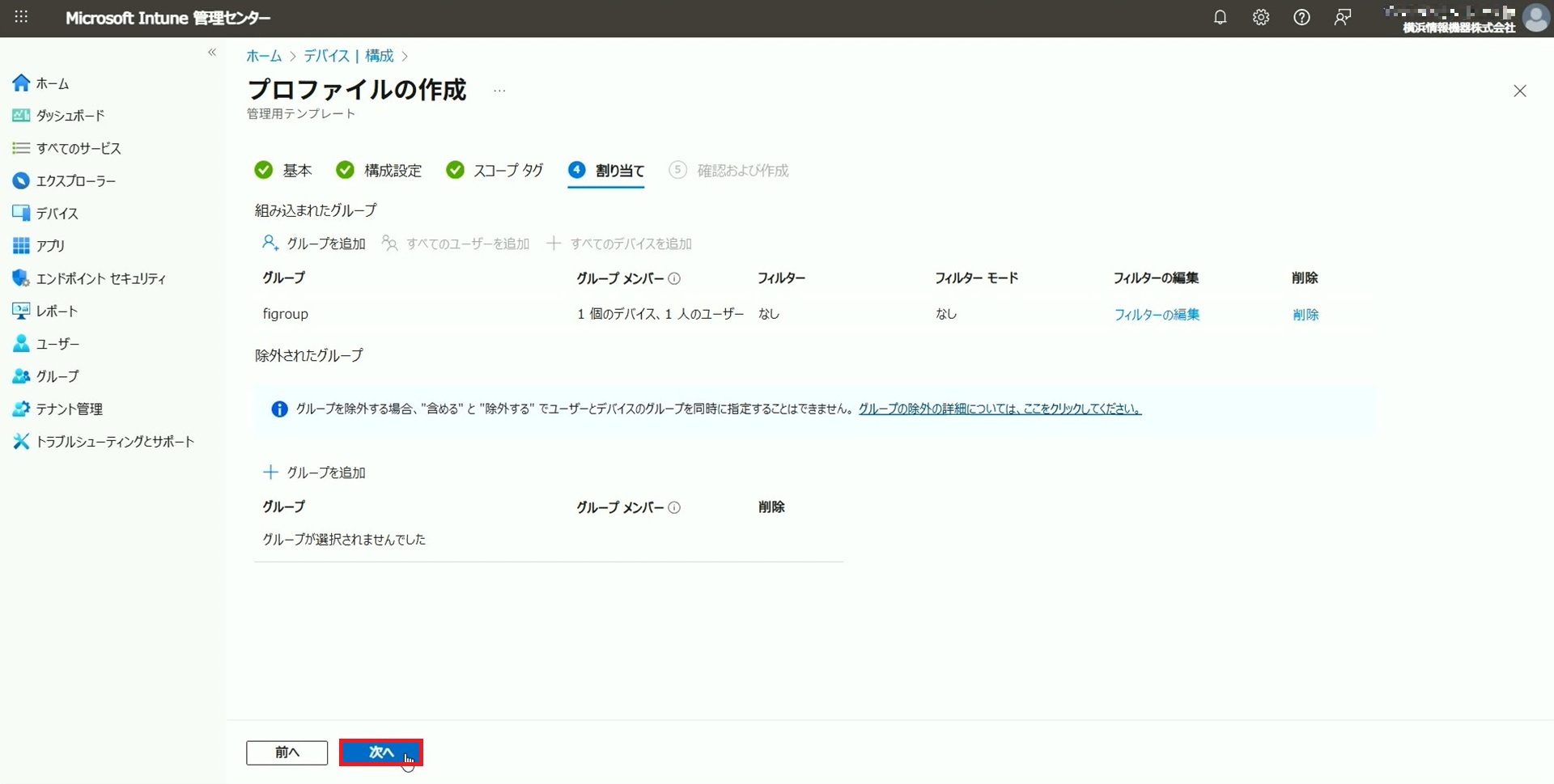Image resolution: width=1554 pixels, height=784 pixels.
Task: Click the 次へ button
Action: [380, 752]
